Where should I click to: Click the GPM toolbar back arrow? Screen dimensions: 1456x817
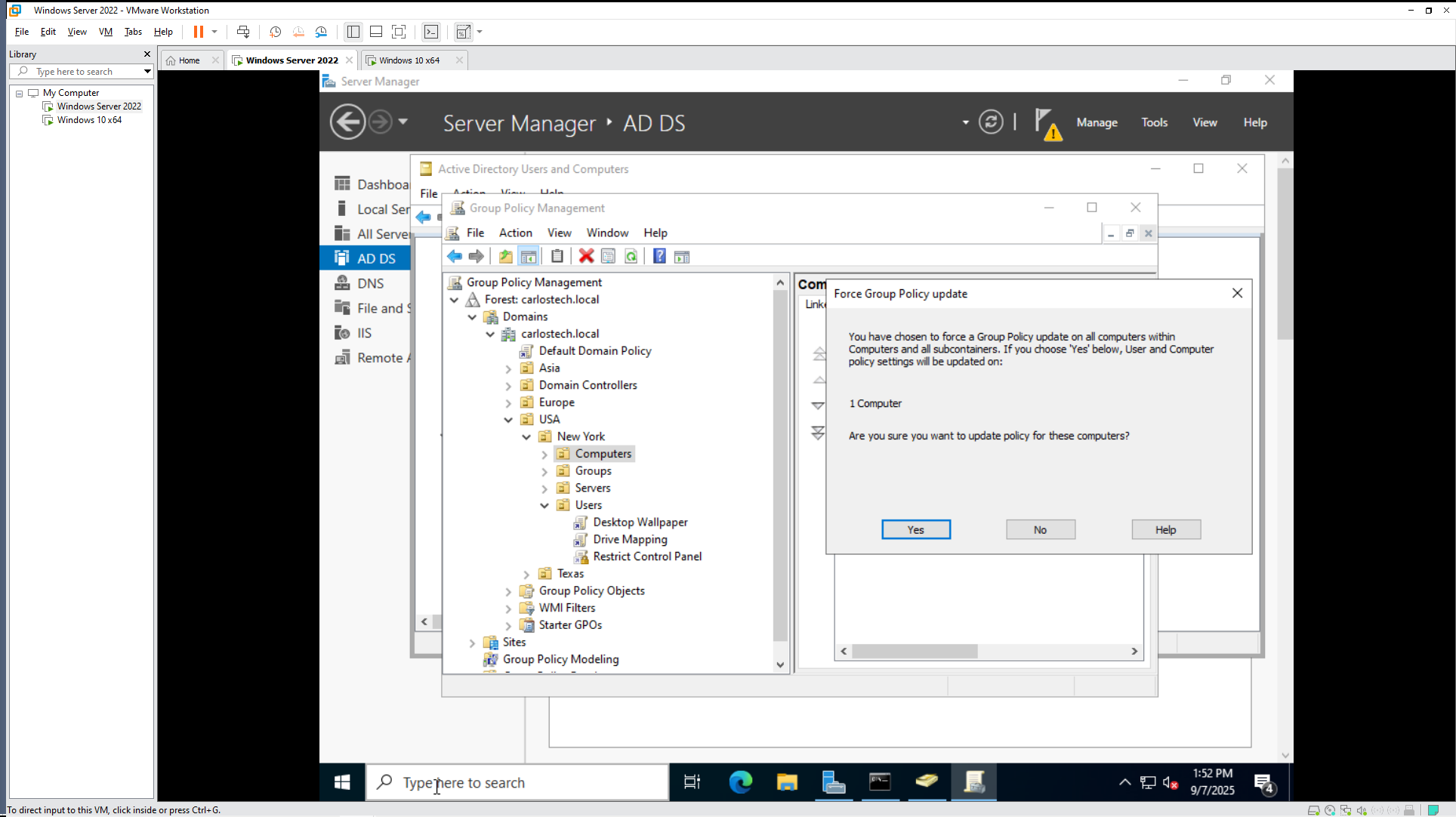(x=454, y=257)
